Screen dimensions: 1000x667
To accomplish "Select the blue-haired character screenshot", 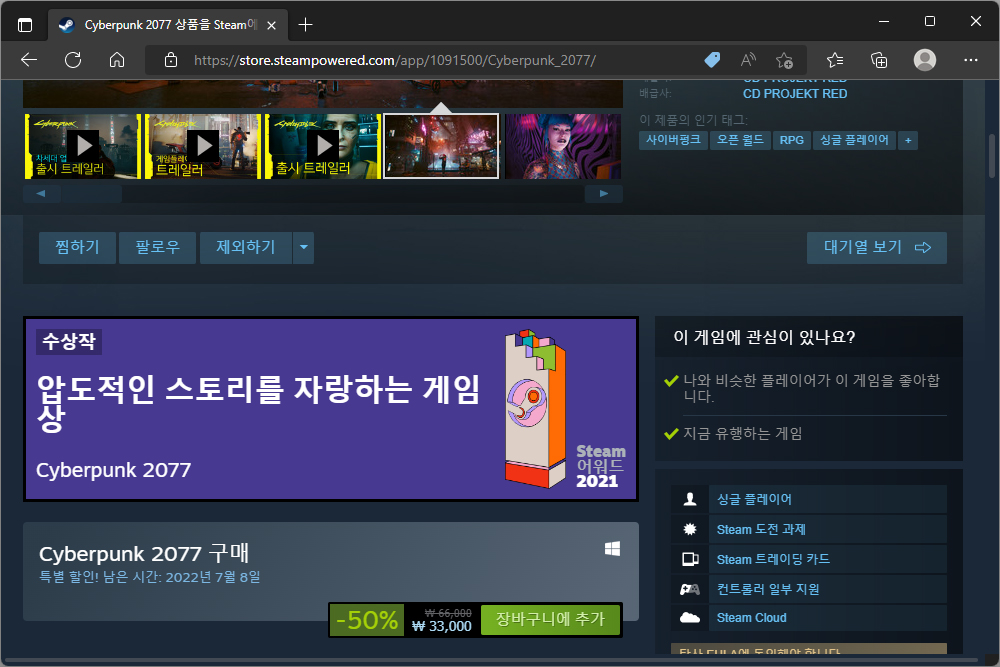I will tap(562, 147).
